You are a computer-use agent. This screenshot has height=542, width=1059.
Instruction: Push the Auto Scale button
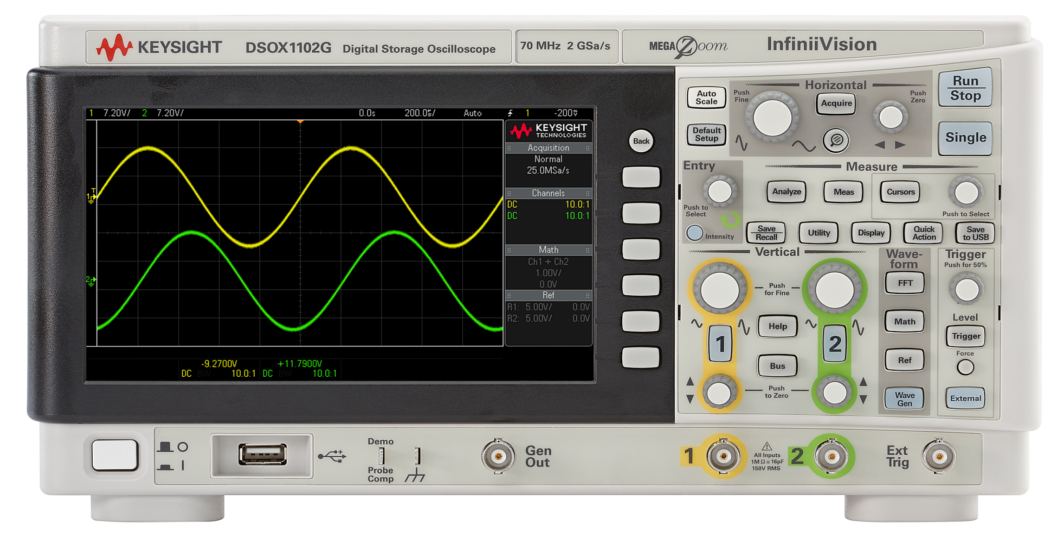[x=706, y=97]
